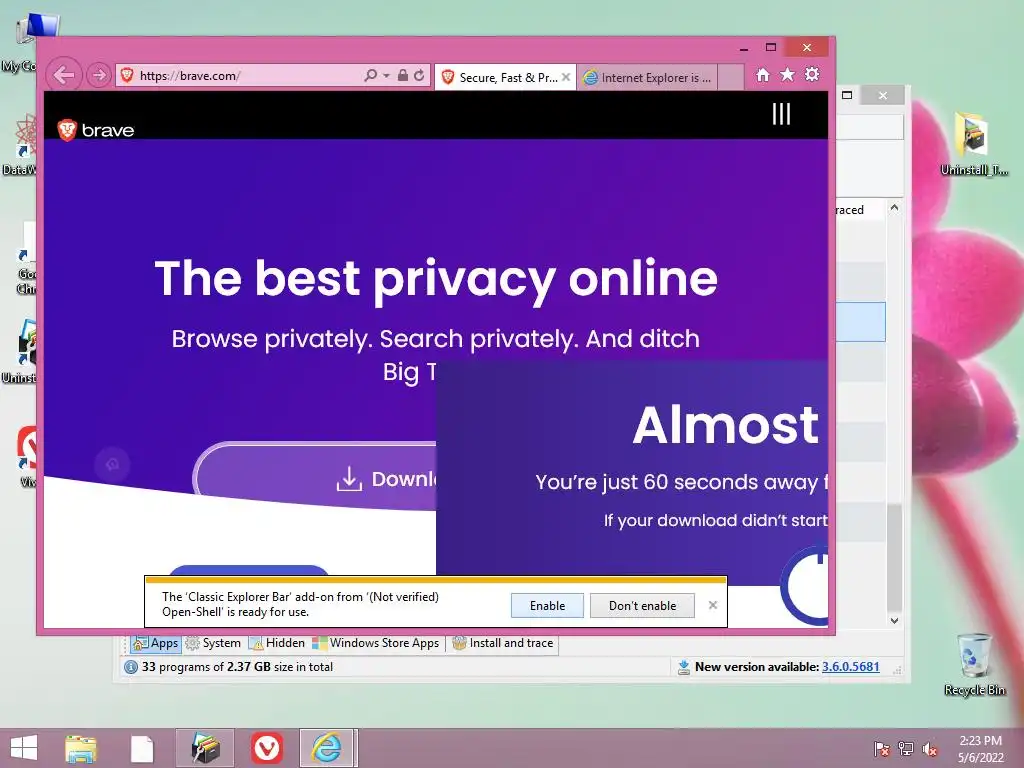Screen dimensions: 1024x768
Task: Select the Uninstall_T... desktop folder
Action: coord(974,144)
